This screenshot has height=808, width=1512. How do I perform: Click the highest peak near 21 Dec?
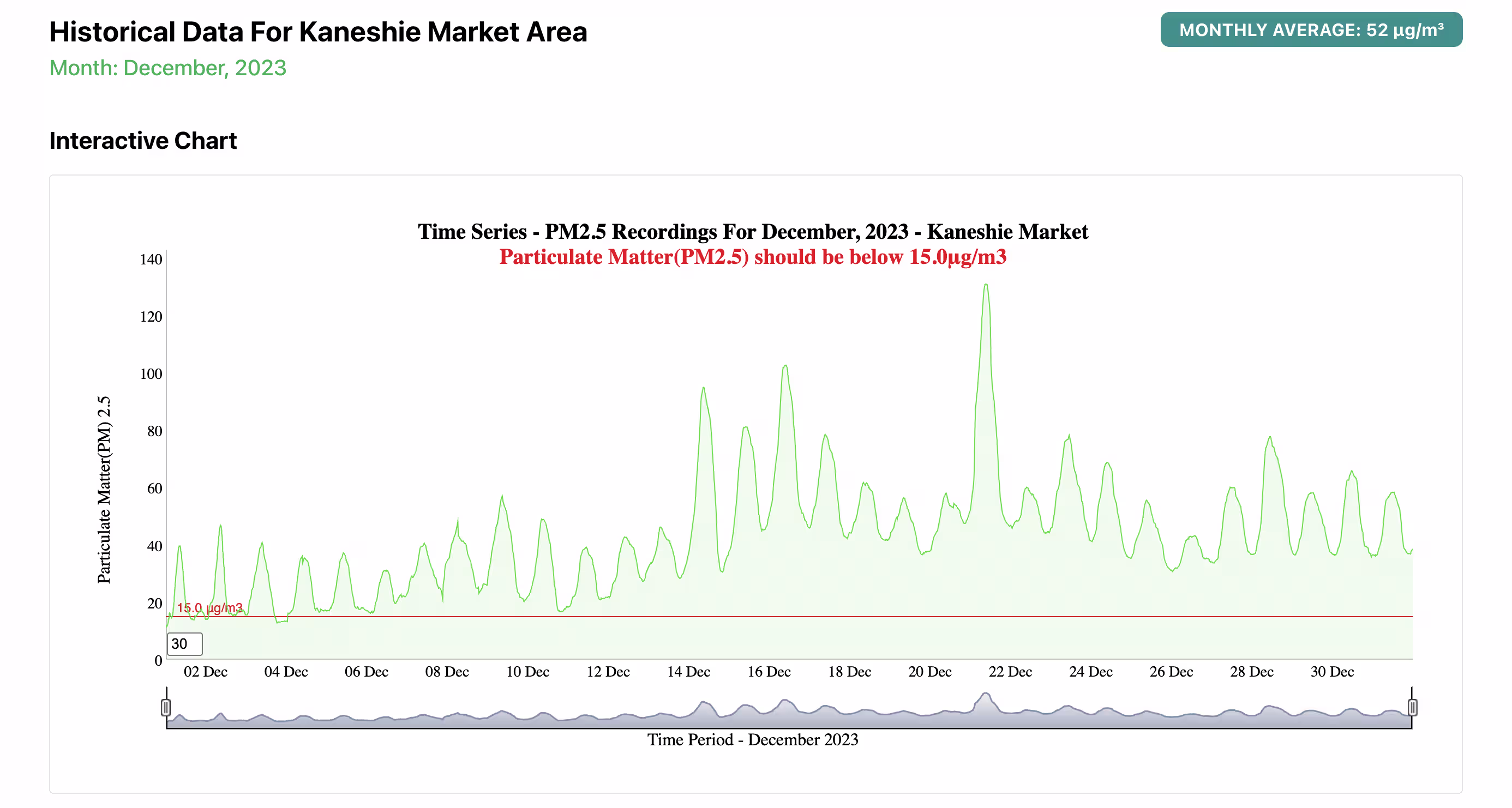986,286
